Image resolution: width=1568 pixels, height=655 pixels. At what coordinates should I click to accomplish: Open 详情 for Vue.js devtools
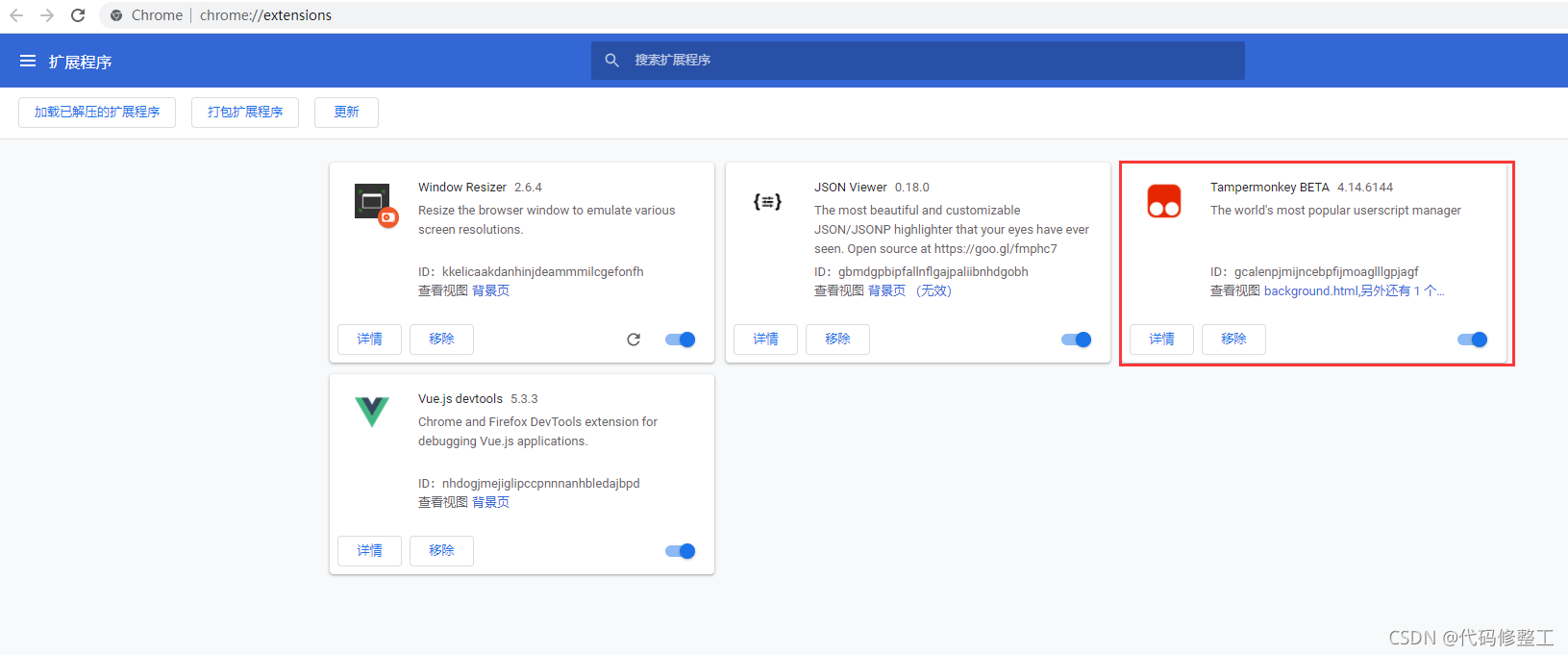pos(369,551)
